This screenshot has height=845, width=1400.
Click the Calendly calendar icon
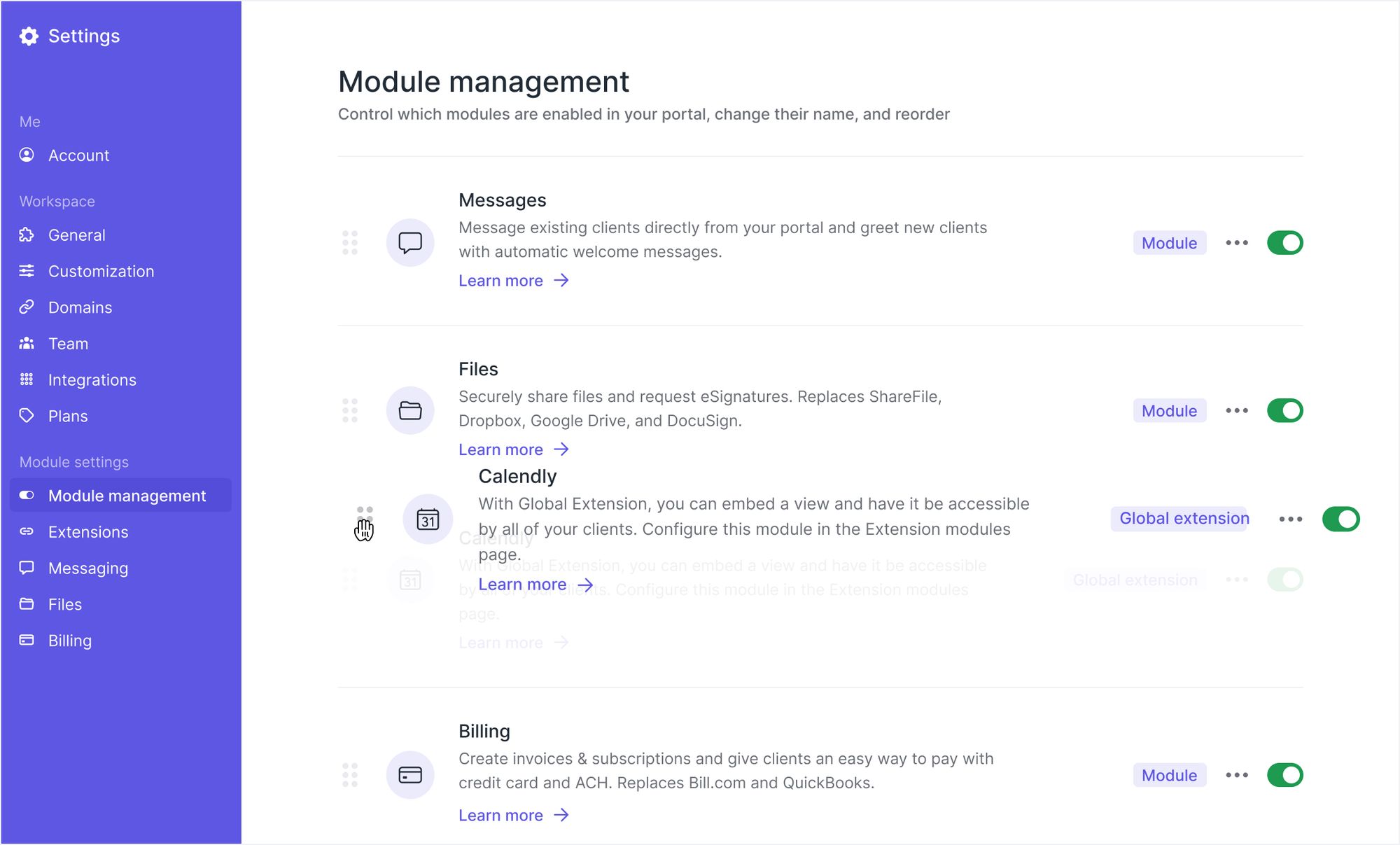[428, 519]
